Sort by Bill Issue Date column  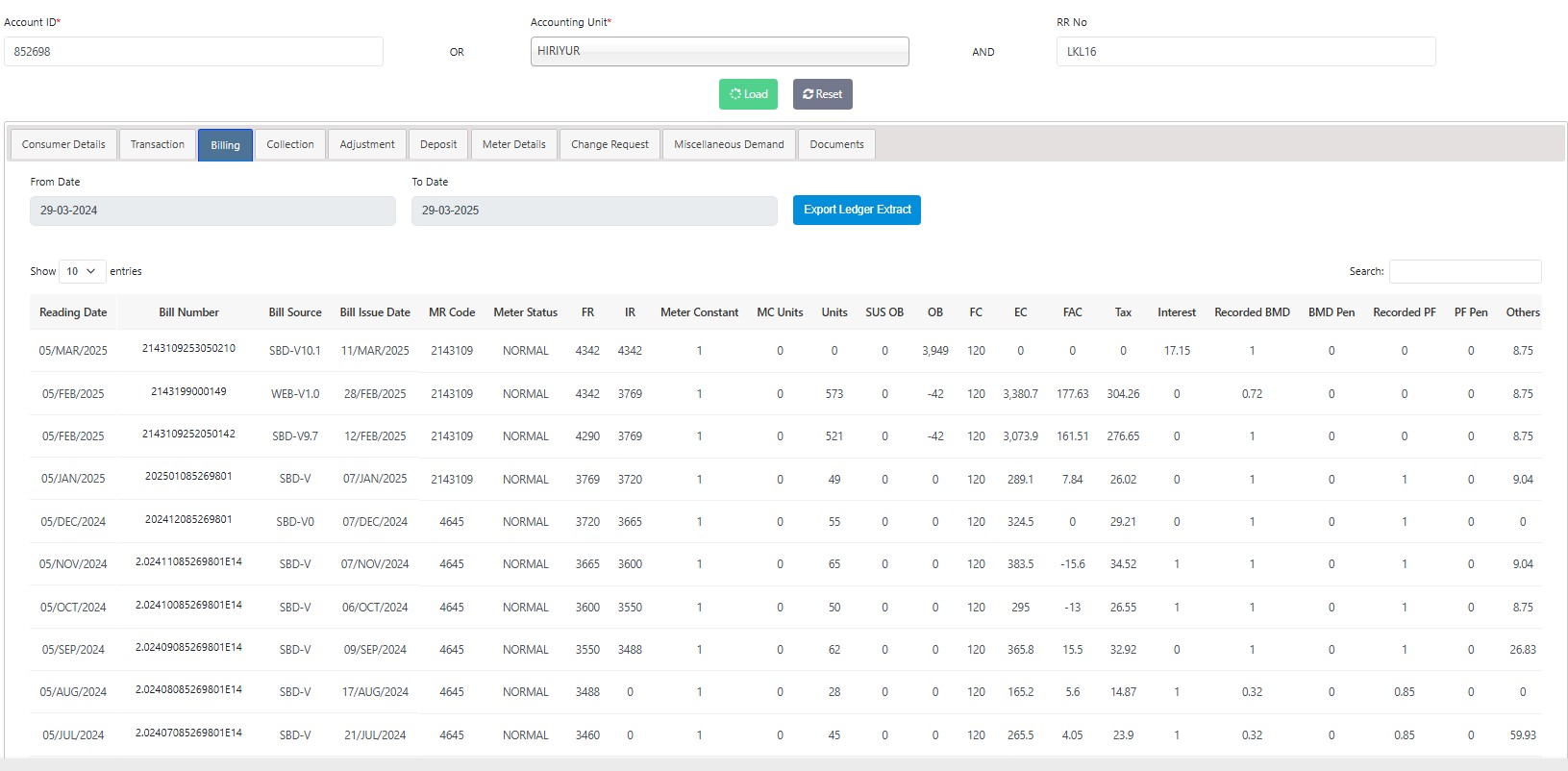click(375, 312)
